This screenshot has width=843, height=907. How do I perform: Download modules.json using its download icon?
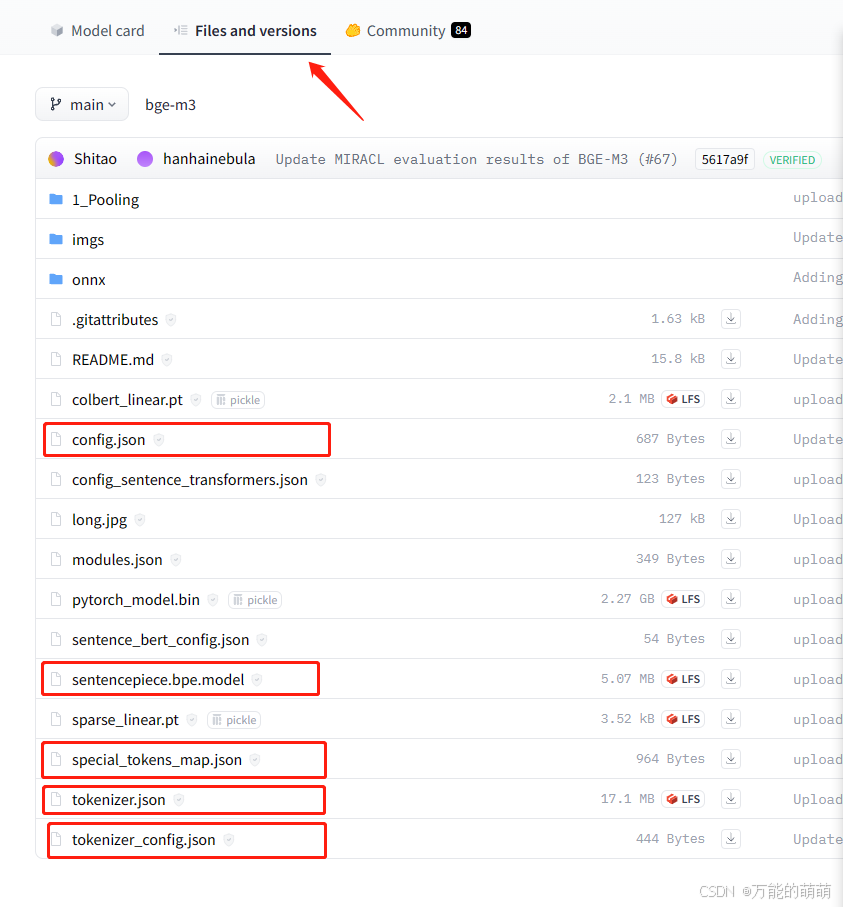click(x=731, y=559)
